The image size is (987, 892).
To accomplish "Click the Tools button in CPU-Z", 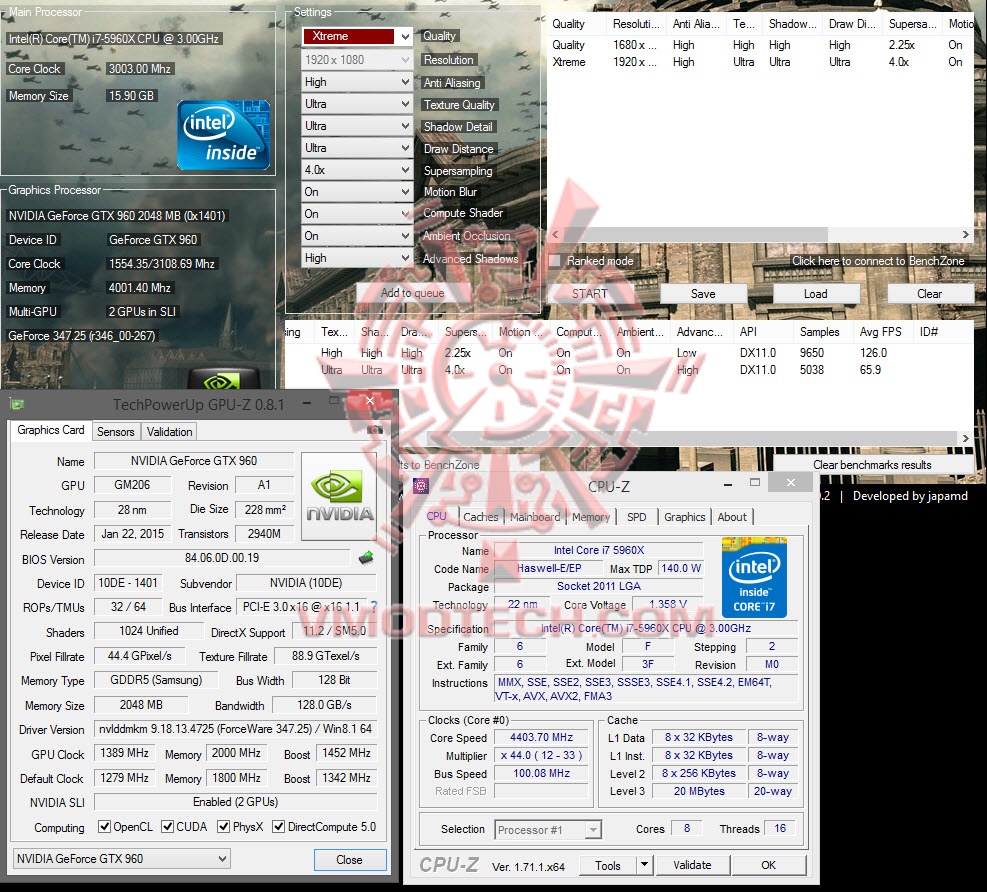I will [x=607, y=866].
